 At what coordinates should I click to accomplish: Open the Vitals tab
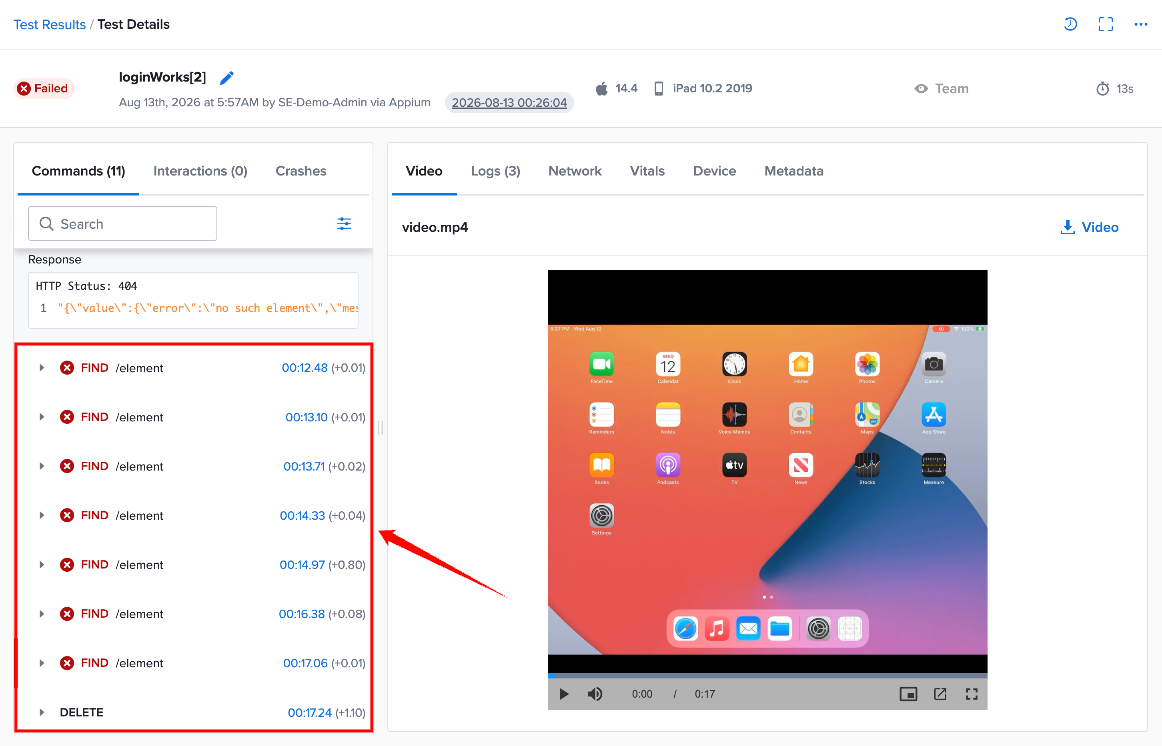(647, 171)
